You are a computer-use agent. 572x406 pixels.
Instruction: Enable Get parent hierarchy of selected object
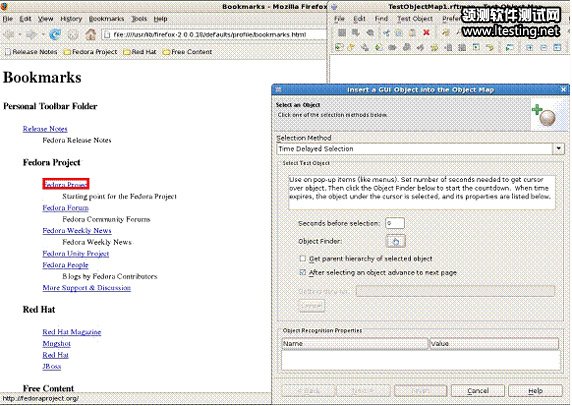coord(302,259)
